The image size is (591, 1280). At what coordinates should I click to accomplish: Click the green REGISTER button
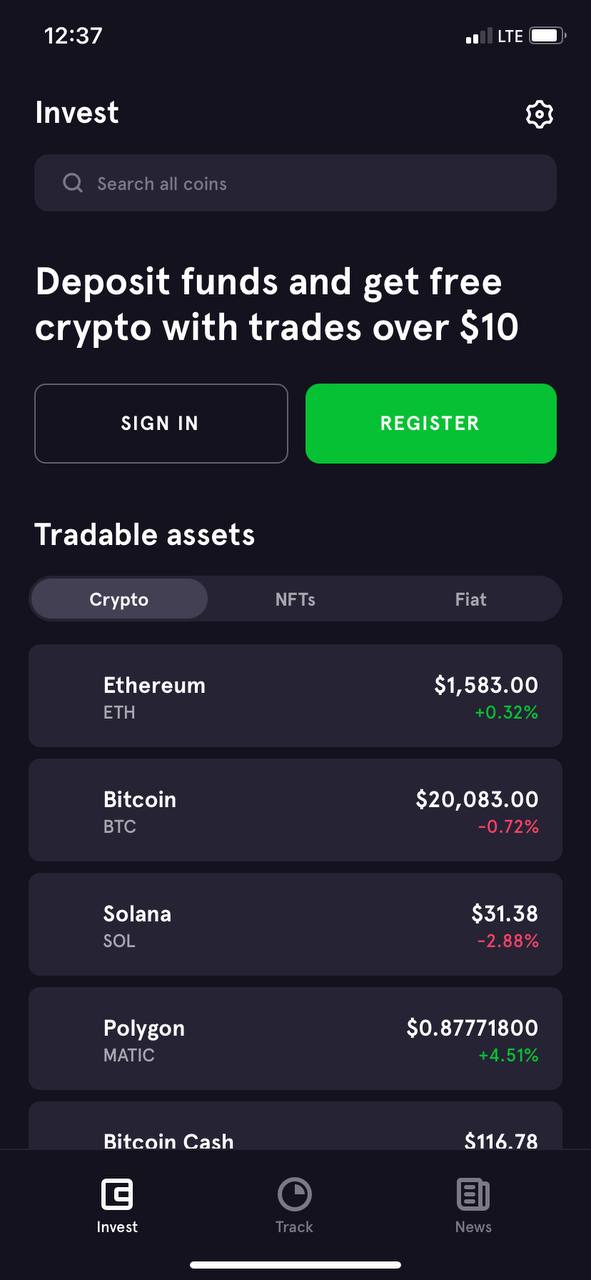point(431,423)
